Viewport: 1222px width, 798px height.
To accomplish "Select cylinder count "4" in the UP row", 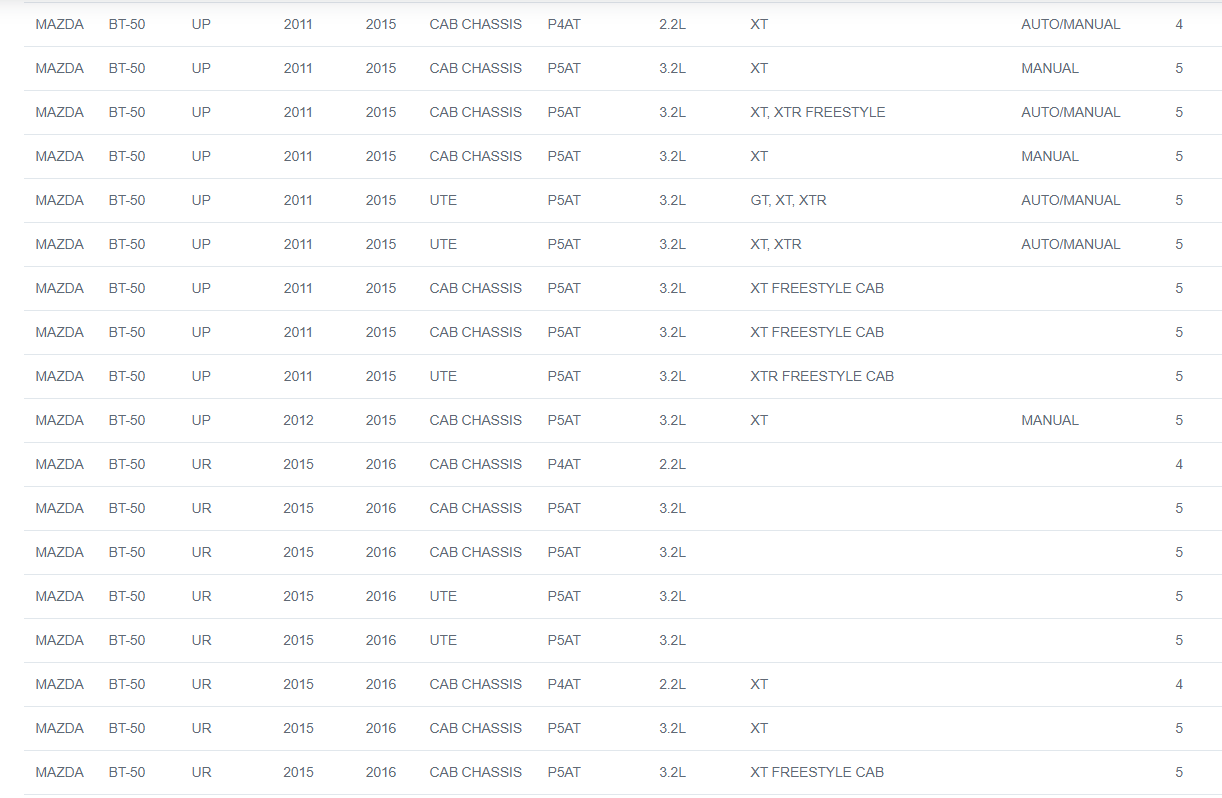I will [x=1179, y=24].
